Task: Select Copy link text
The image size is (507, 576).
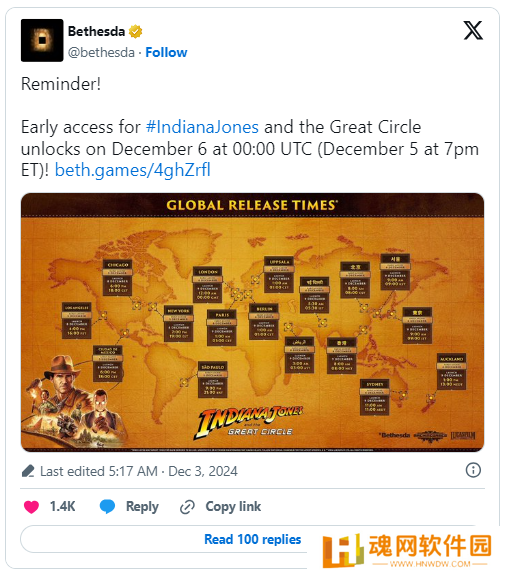Action: 233,507
